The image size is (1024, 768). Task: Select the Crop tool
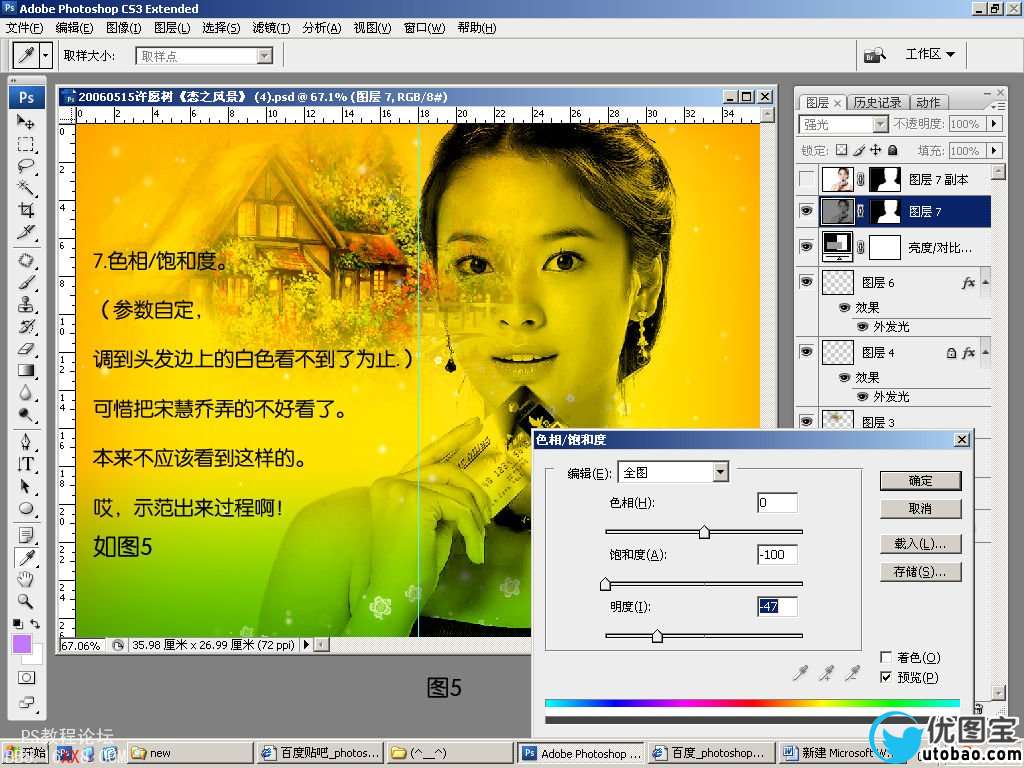point(25,210)
